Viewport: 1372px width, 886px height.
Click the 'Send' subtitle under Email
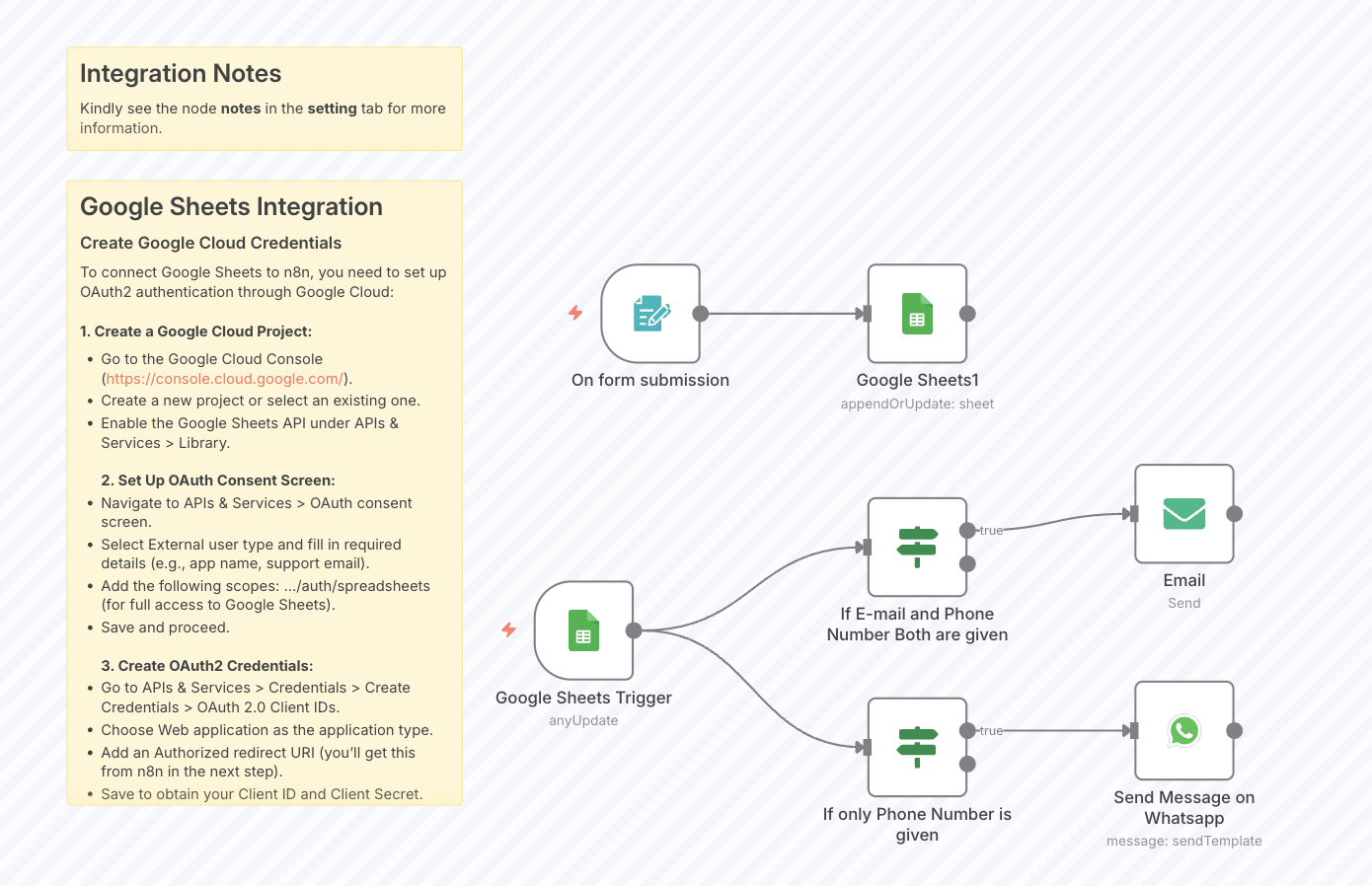tap(1184, 603)
